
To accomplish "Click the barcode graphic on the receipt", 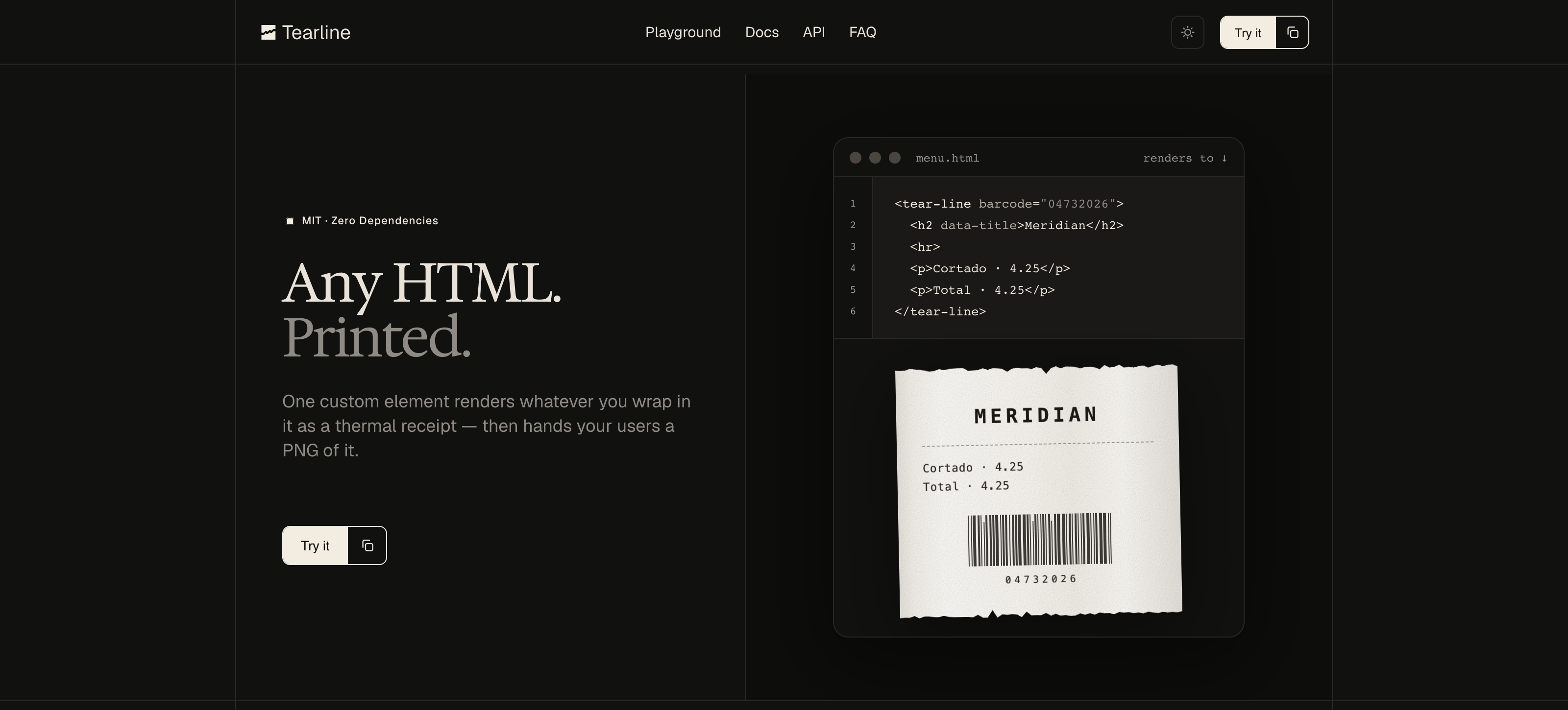I will (1039, 540).
